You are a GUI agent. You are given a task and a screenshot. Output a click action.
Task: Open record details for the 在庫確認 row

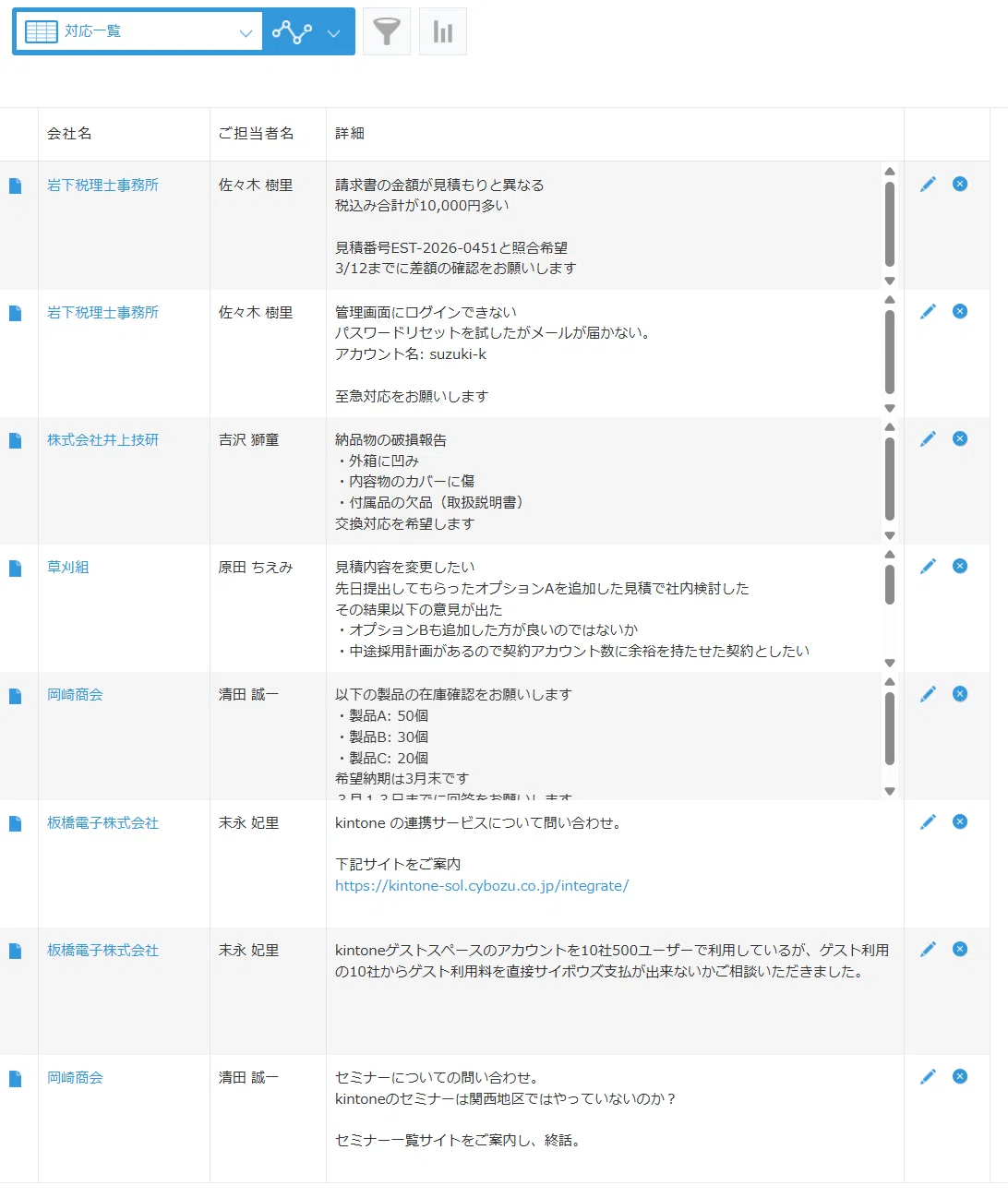pyautogui.click(x=15, y=695)
